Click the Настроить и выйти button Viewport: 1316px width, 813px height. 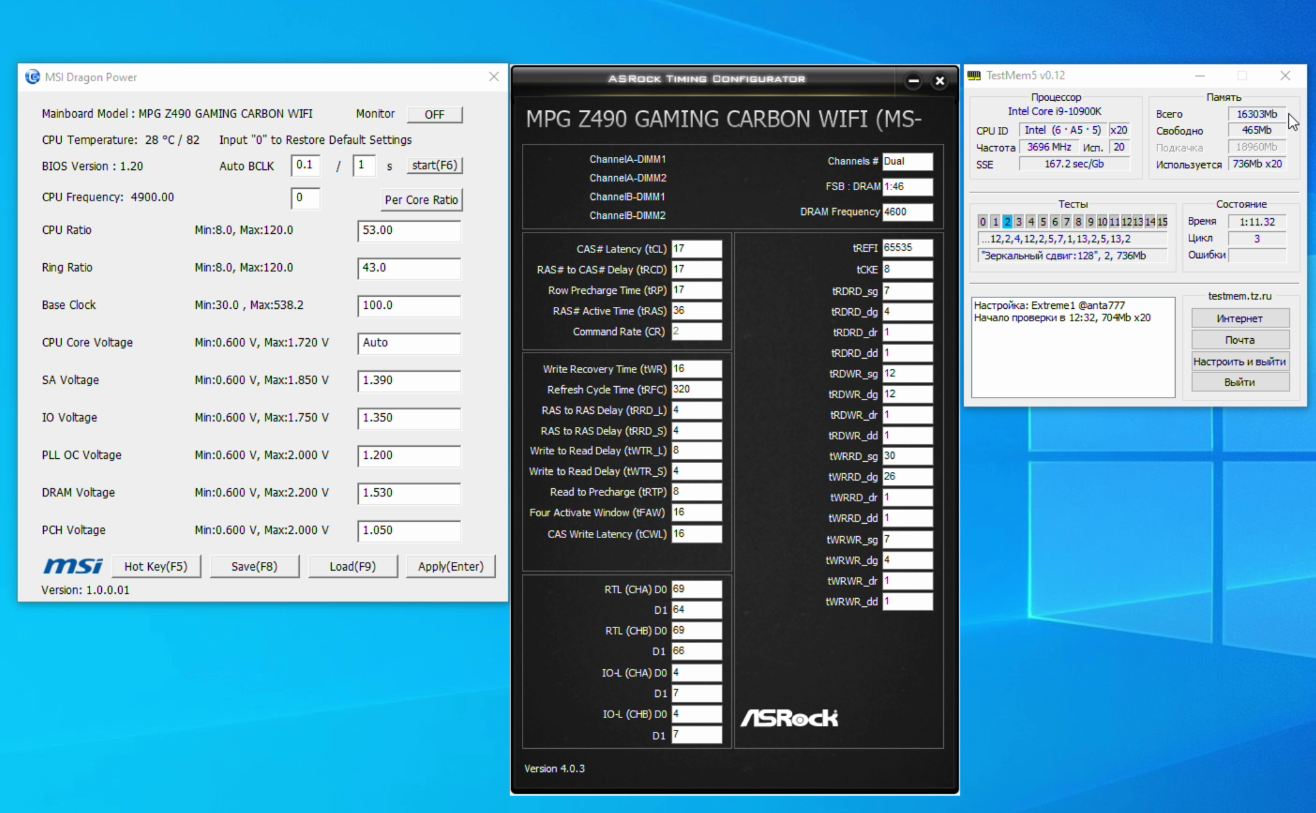coord(1240,361)
